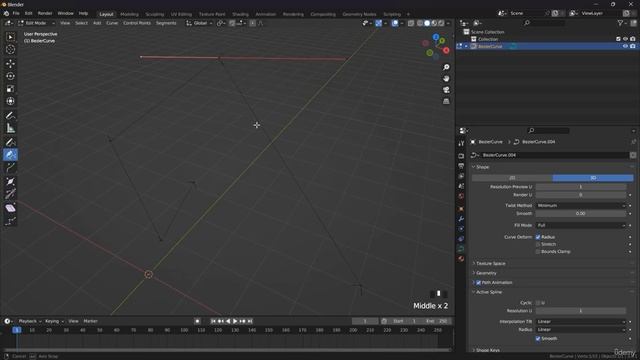
Task: Open the Tool properties tab
Action: point(461,143)
